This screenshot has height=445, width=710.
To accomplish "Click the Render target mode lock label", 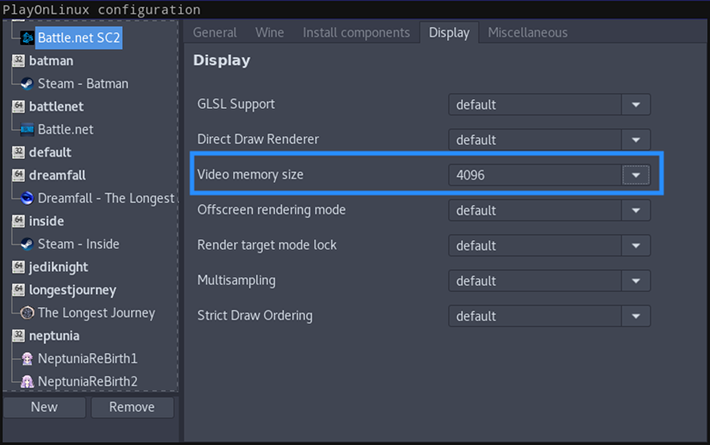I will tap(267, 245).
